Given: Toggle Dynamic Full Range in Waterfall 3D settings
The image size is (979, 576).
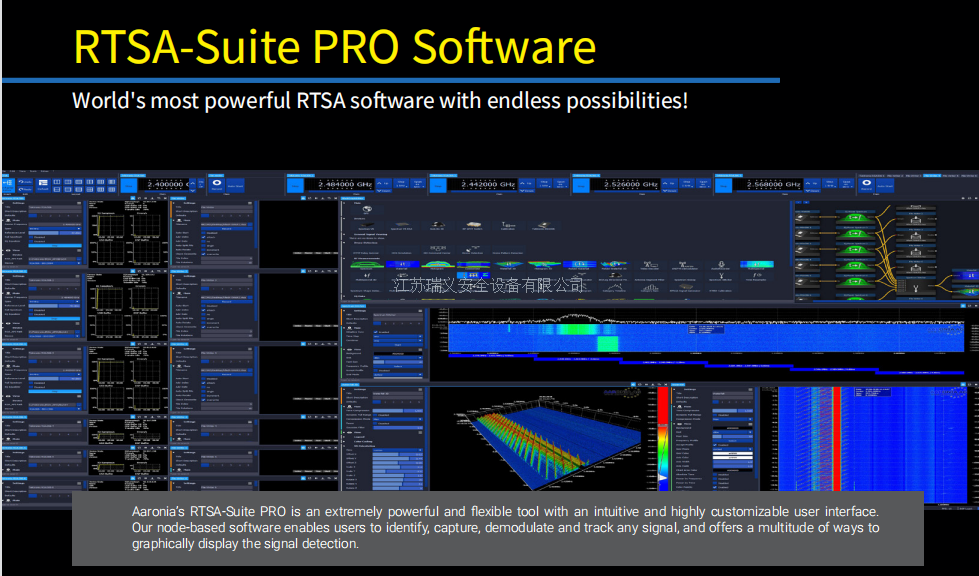Looking at the screenshot, I should click(374, 415).
